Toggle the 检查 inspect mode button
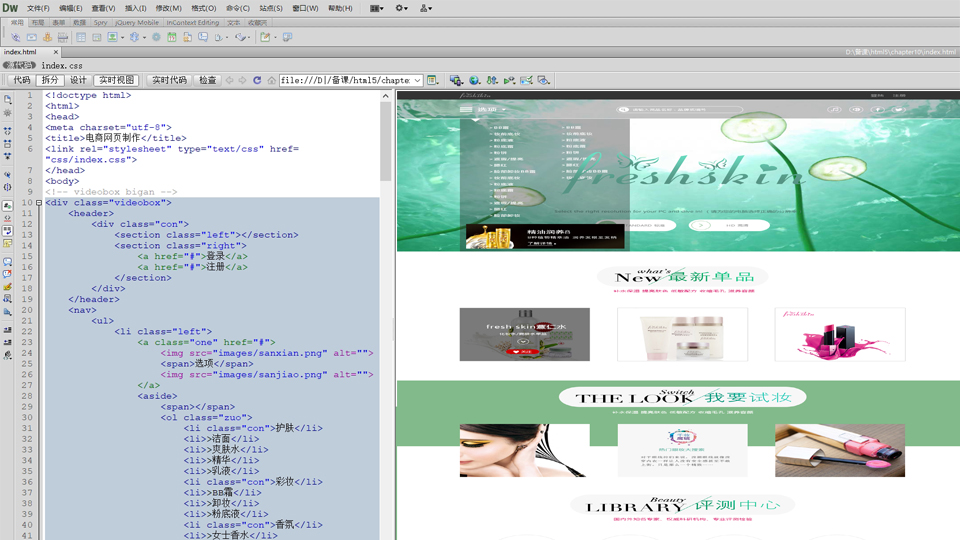 pos(208,80)
